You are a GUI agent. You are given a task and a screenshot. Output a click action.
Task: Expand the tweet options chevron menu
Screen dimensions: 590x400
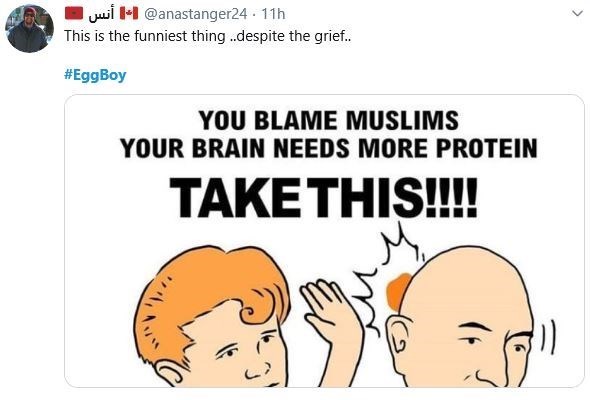(x=577, y=14)
